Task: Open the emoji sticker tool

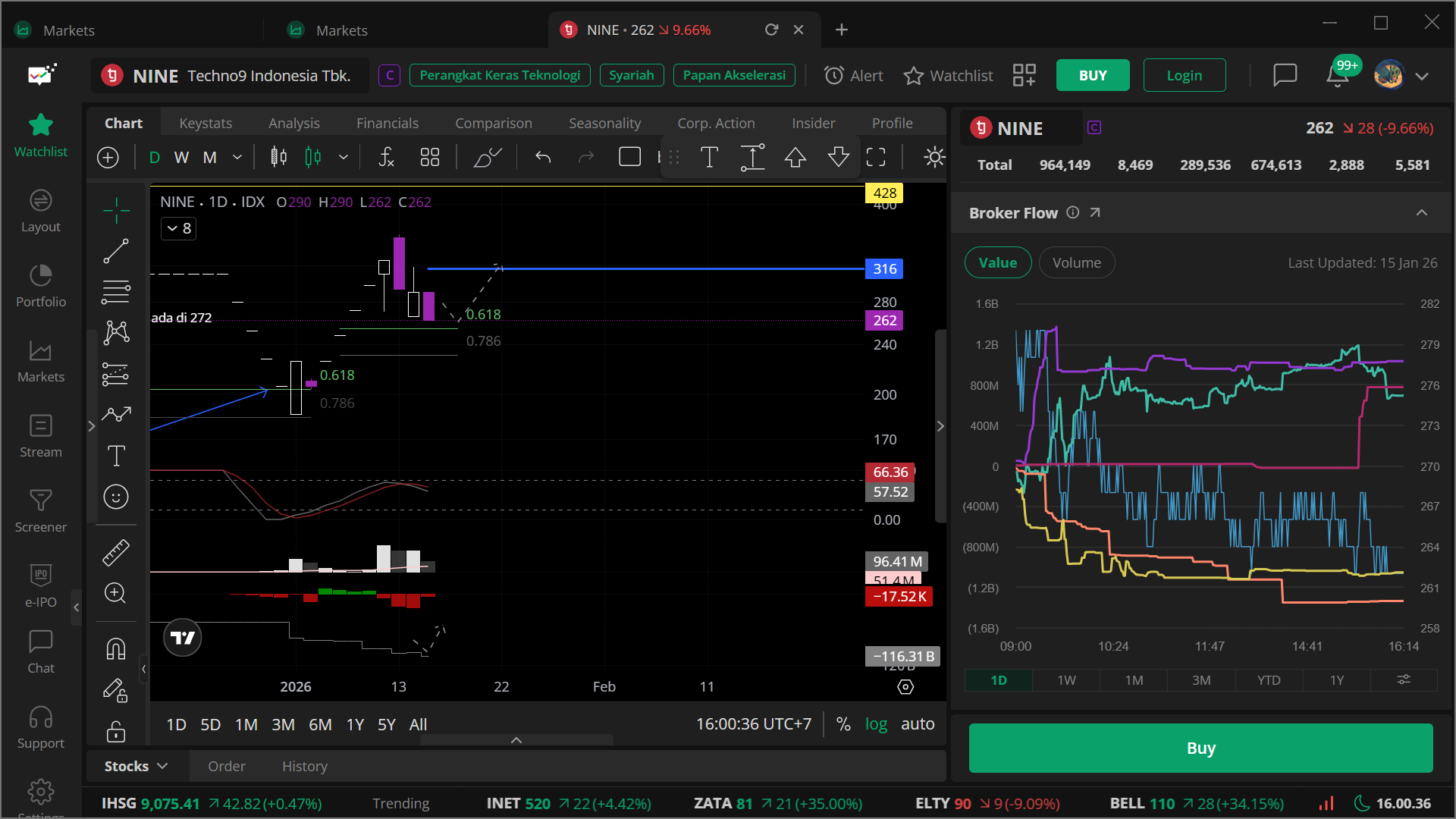Action: (116, 497)
